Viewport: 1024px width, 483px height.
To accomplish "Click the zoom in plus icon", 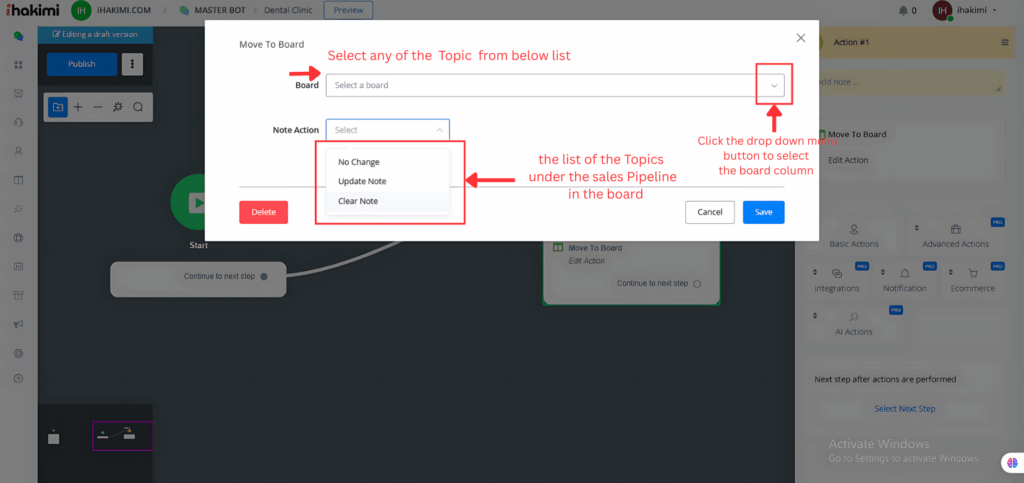I will (78, 107).
